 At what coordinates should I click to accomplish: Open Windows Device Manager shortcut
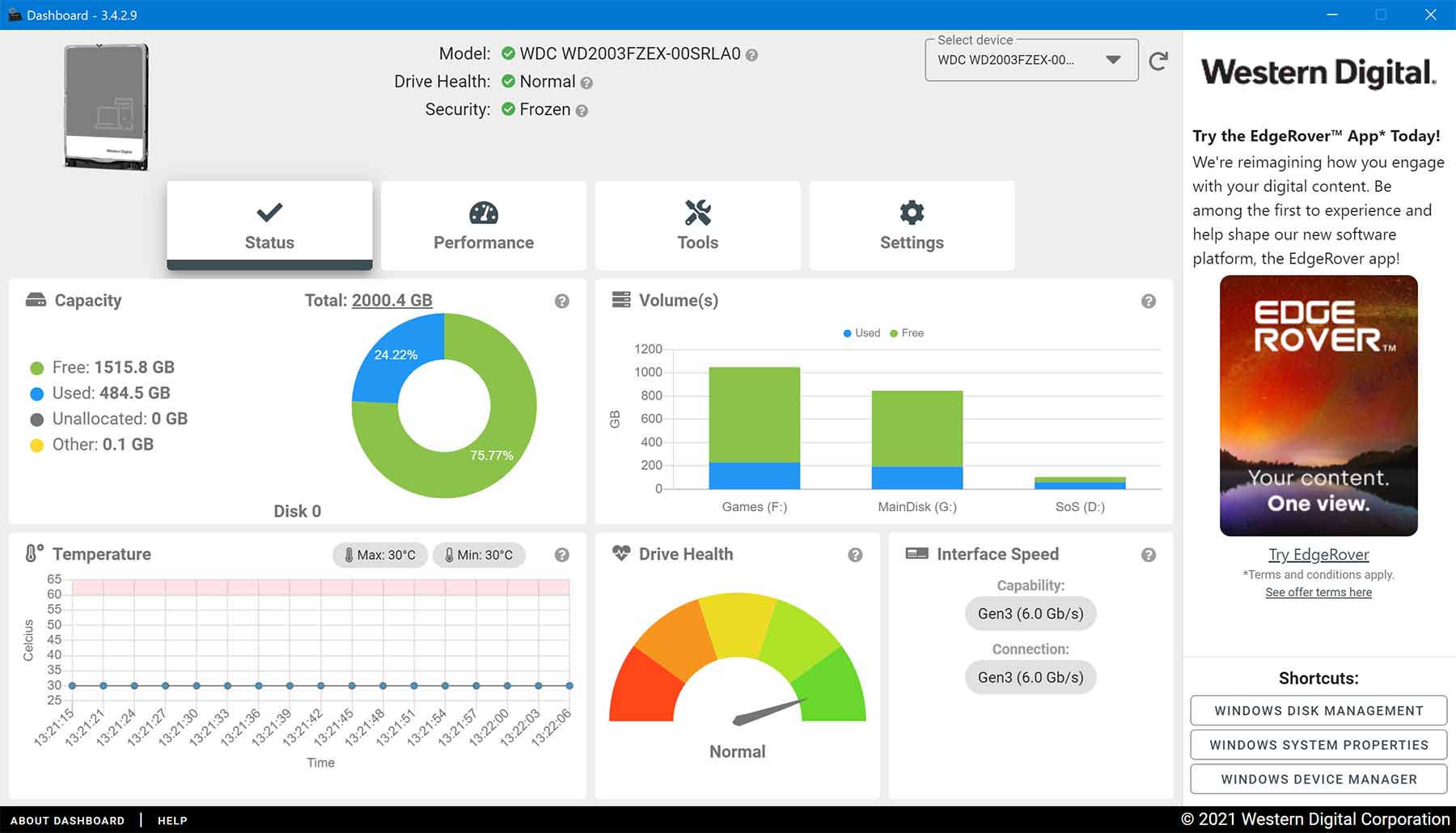pyautogui.click(x=1318, y=780)
